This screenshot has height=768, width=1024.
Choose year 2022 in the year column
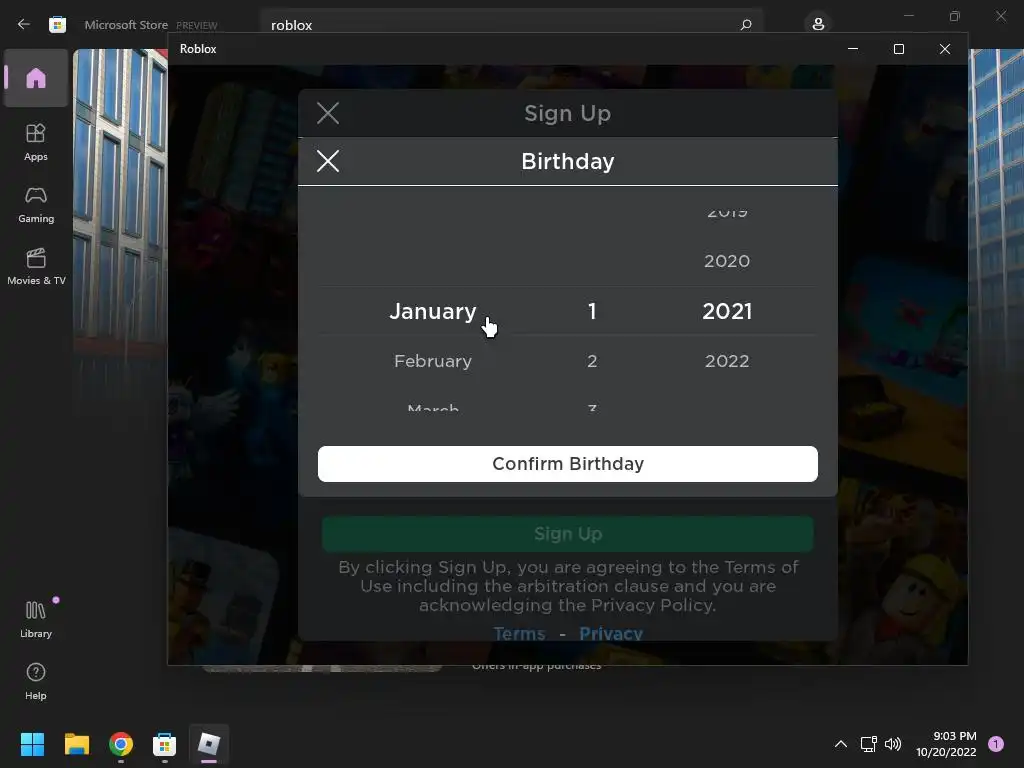727,361
